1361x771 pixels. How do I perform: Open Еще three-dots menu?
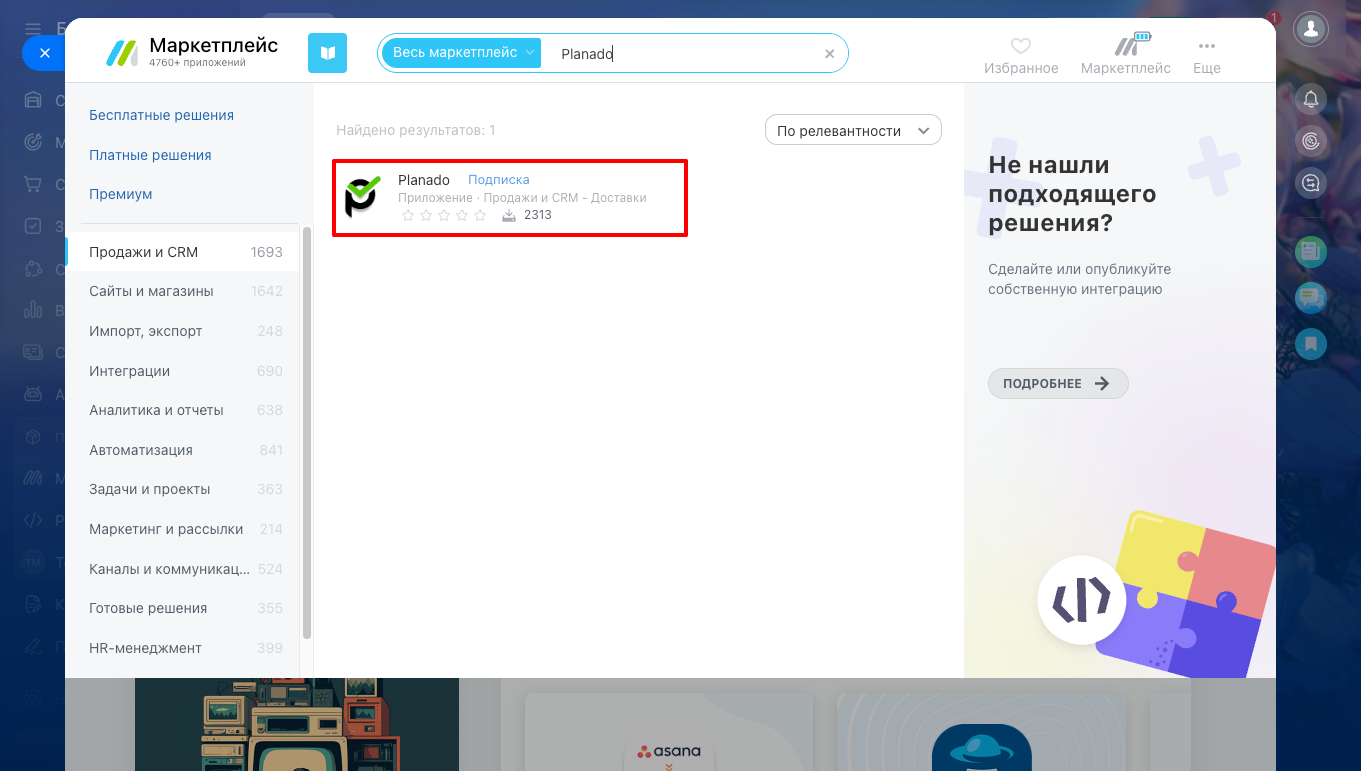pos(1207,46)
